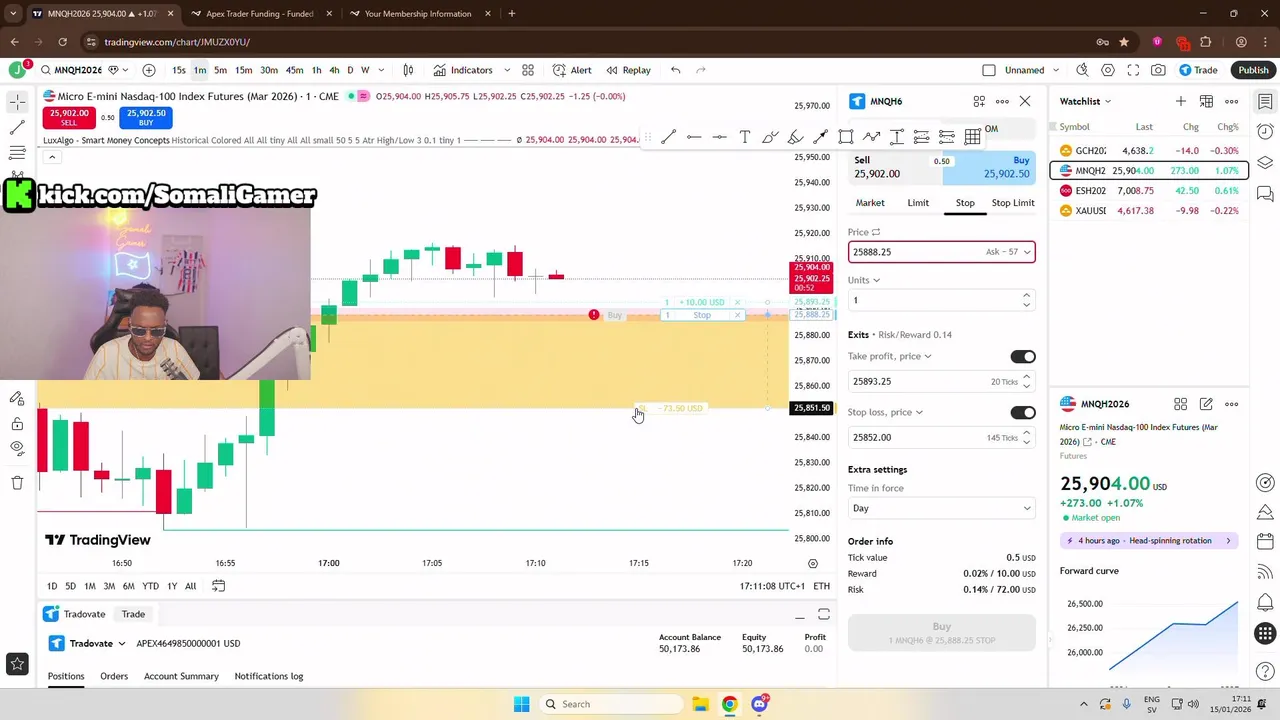Open File Explorer from taskbar
This screenshot has height=720, width=1280.
click(700, 704)
